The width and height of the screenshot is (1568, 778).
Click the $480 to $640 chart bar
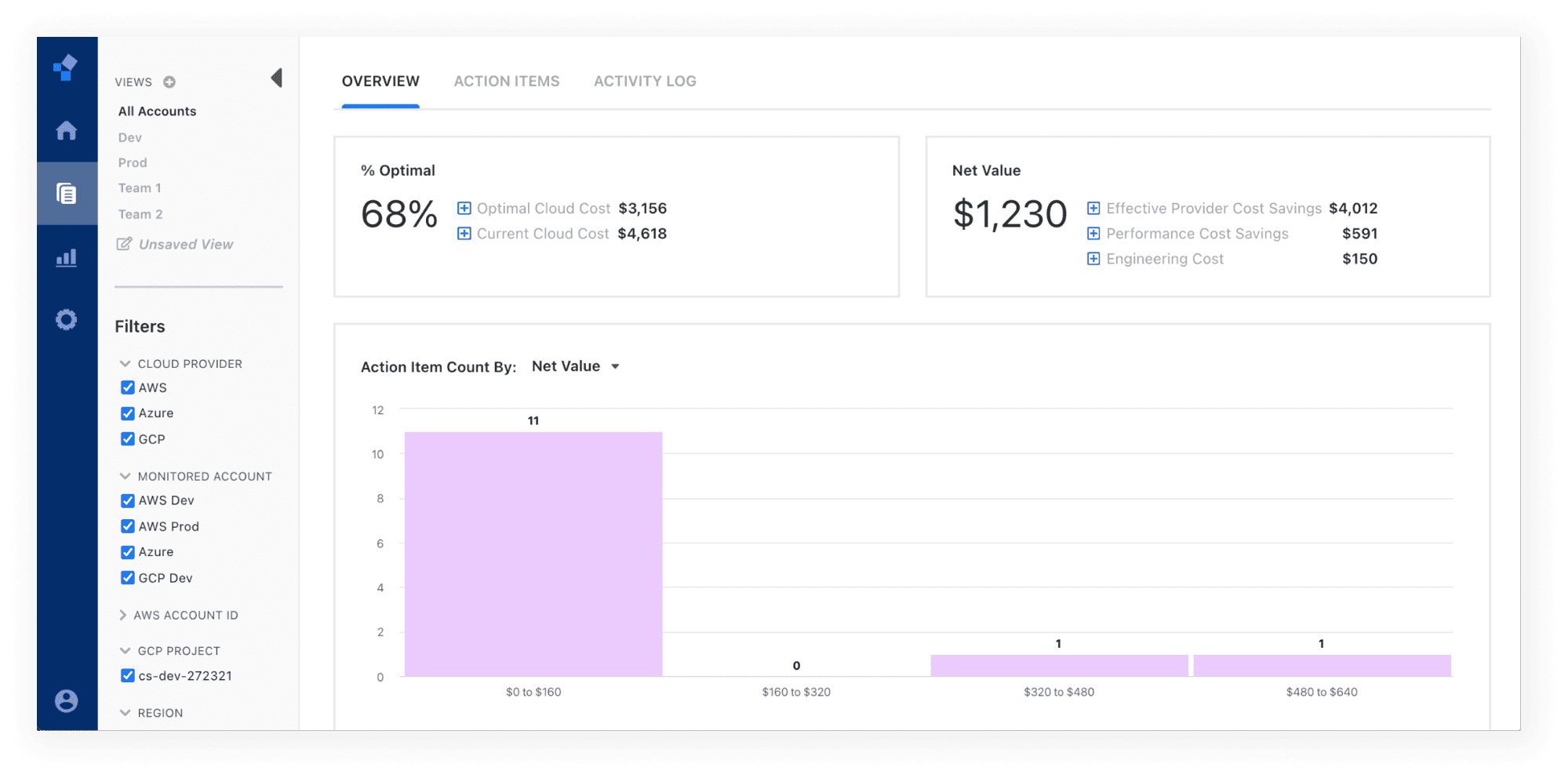[1322, 666]
